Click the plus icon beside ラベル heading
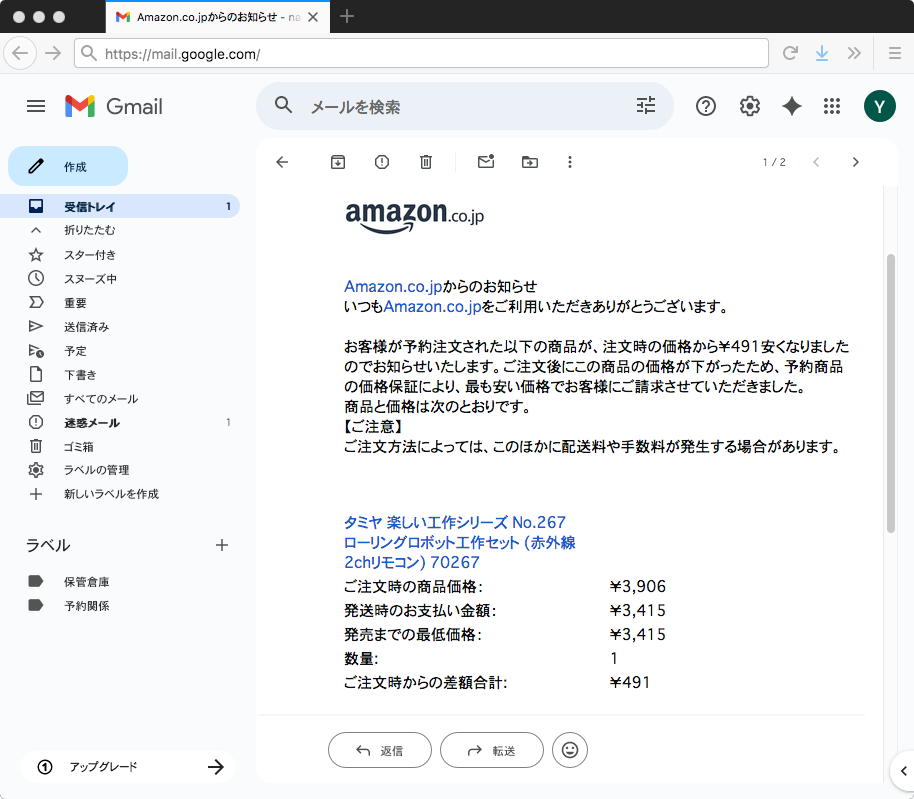 (222, 545)
